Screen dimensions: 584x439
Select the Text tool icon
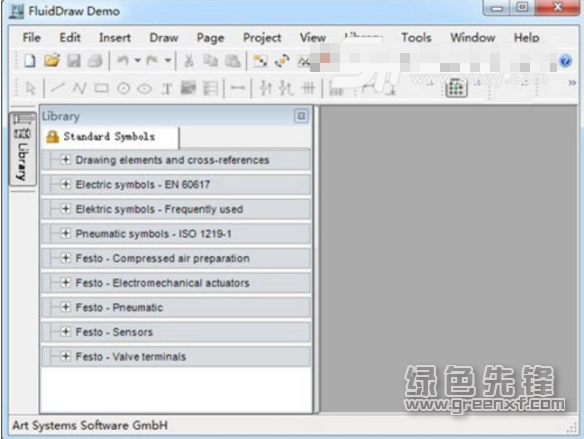click(167, 89)
